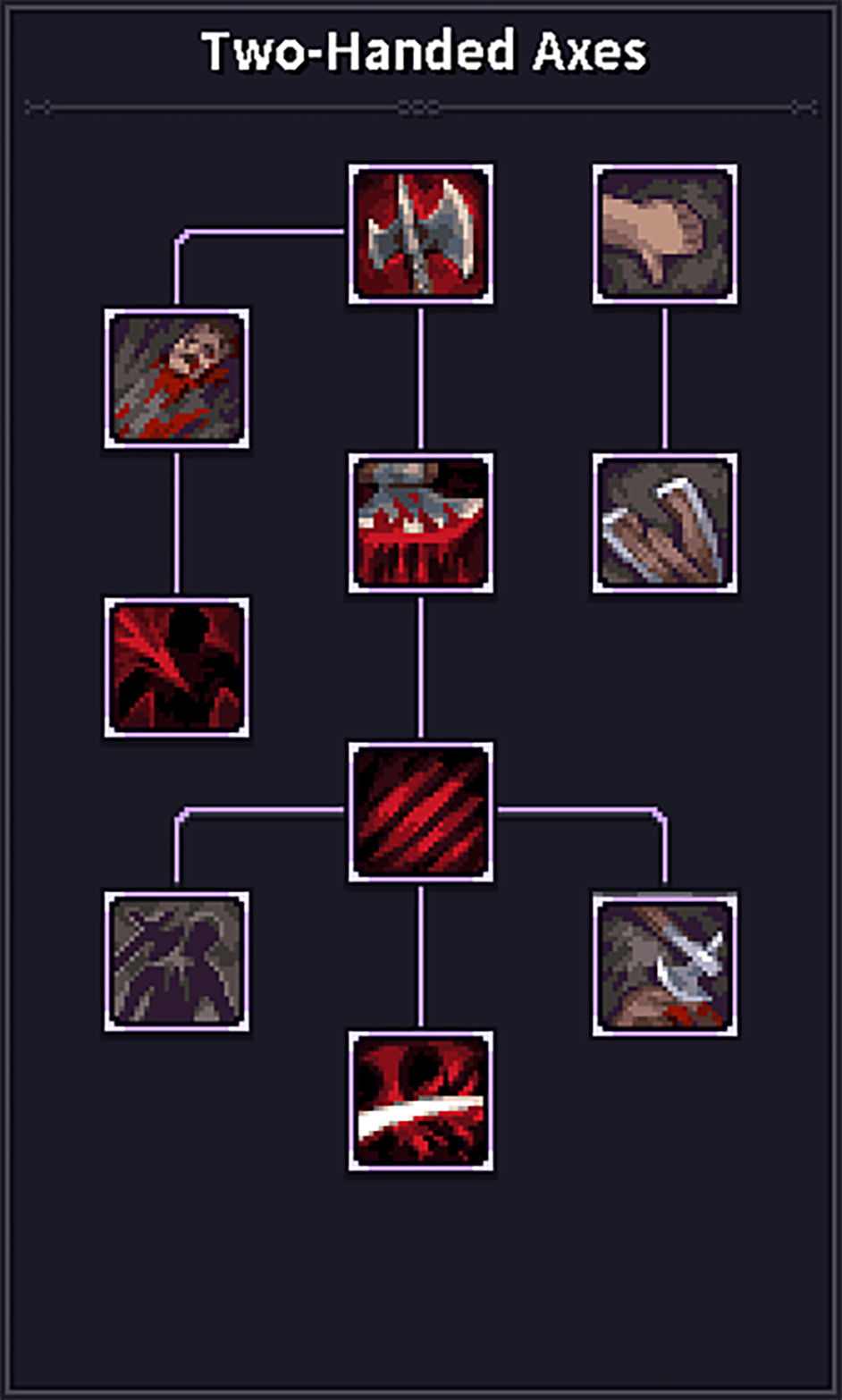The width and height of the screenshot is (842, 1400).
Task: Choose the bloody screaming face skill
Action: click(x=177, y=379)
